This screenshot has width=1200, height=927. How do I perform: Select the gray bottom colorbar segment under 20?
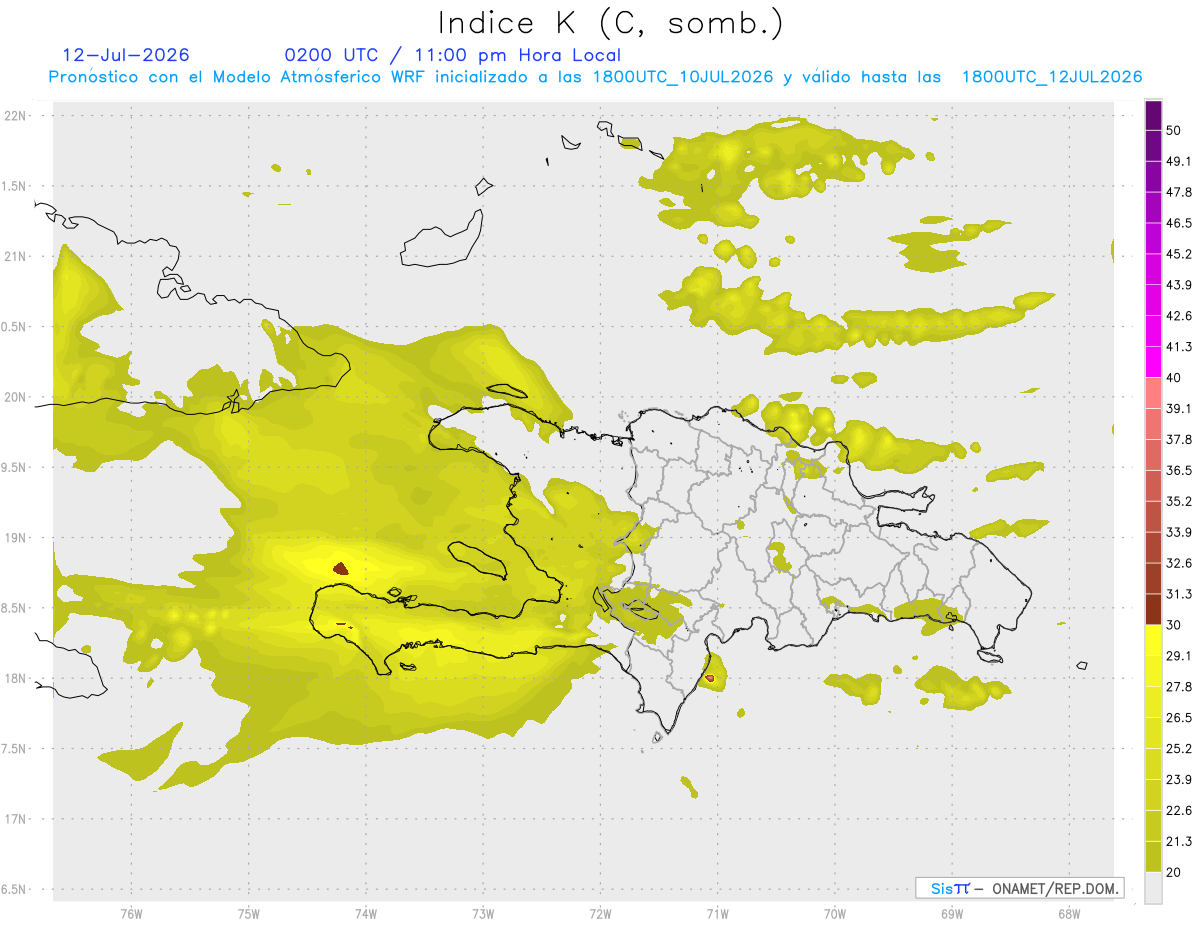[x=1153, y=887]
